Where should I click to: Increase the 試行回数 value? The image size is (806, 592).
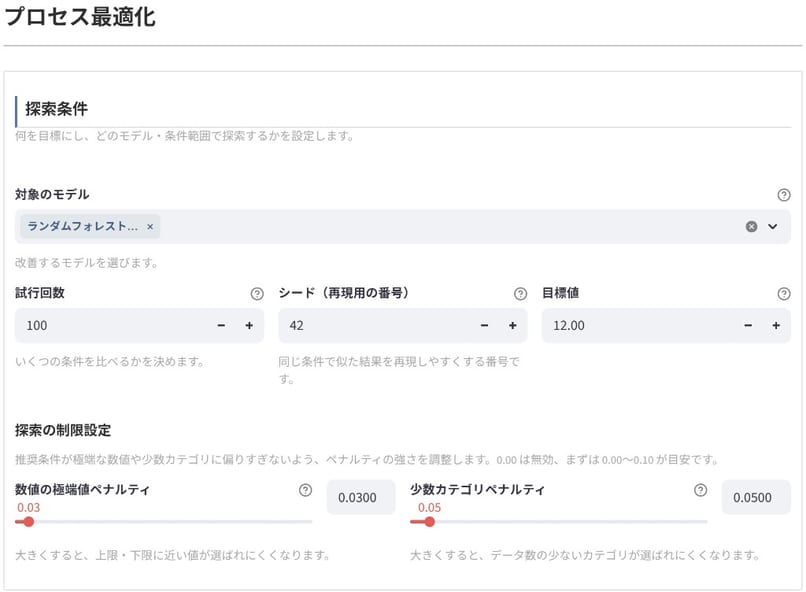tap(249, 325)
